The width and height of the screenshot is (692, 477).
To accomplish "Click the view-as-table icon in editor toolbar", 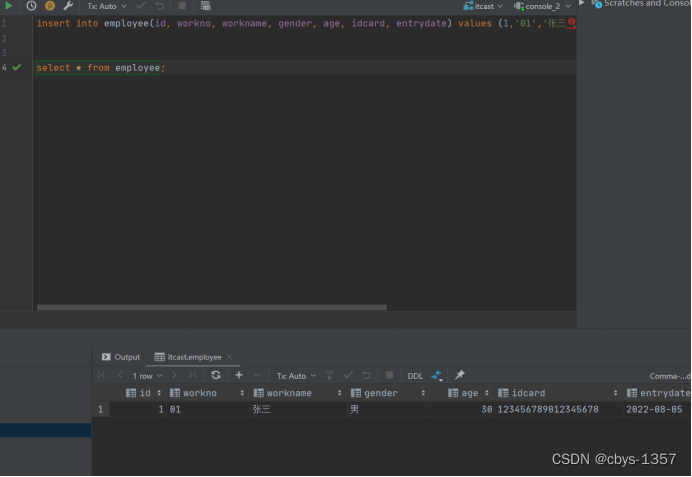I will [x=205, y=6].
